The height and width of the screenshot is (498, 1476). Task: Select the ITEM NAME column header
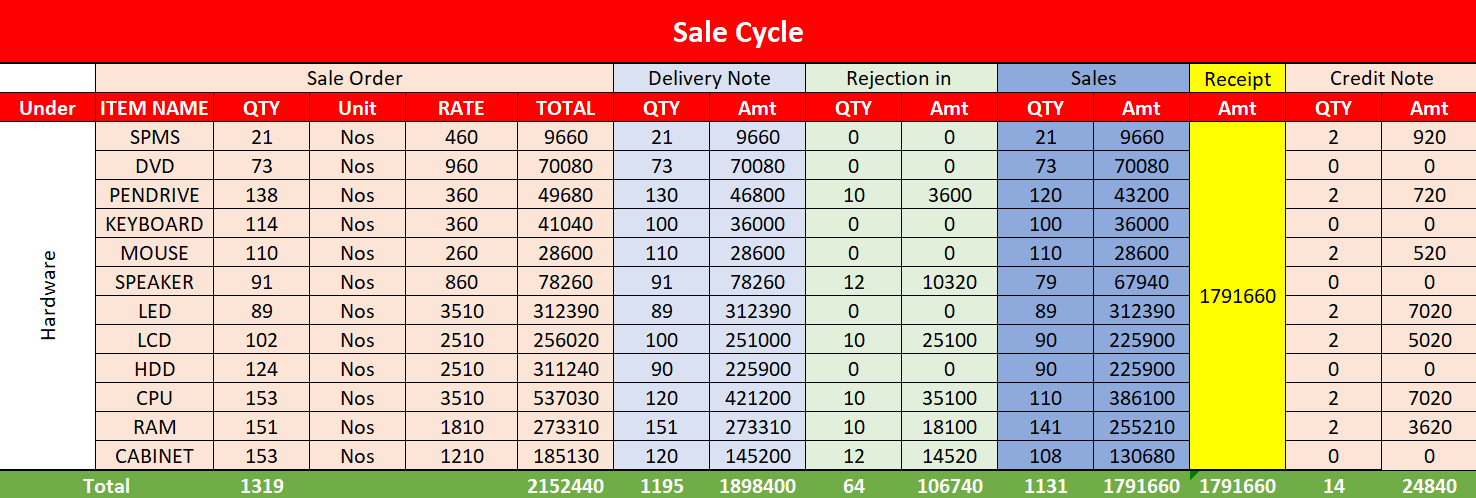pyautogui.click(x=154, y=108)
